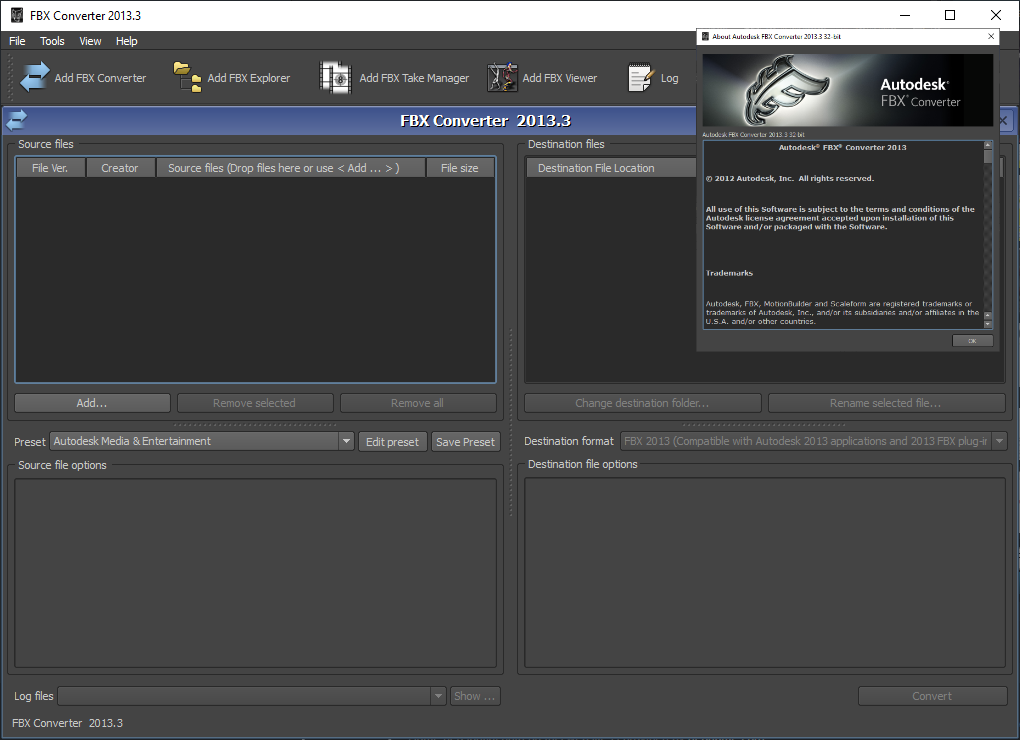This screenshot has height=740, width=1020.
Task: Minimize the FBX Converter window
Action: point(905,15)
